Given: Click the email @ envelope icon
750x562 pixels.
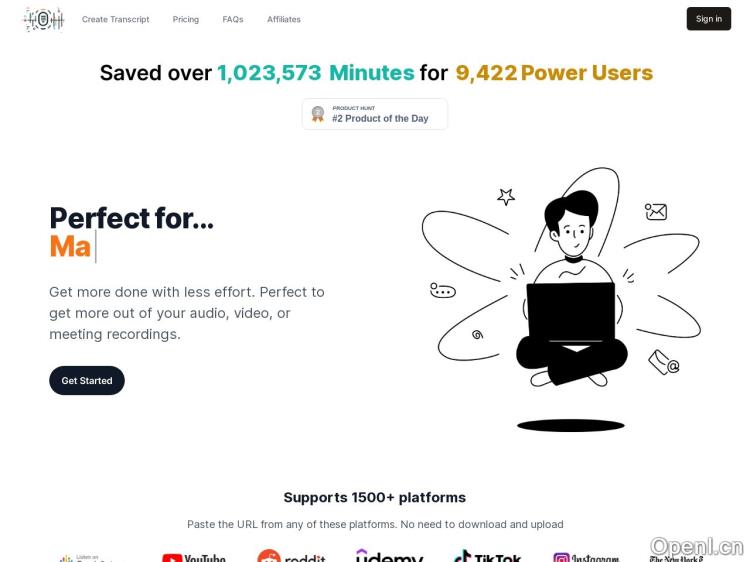Looking at the screenshot, I should (664, 362).
